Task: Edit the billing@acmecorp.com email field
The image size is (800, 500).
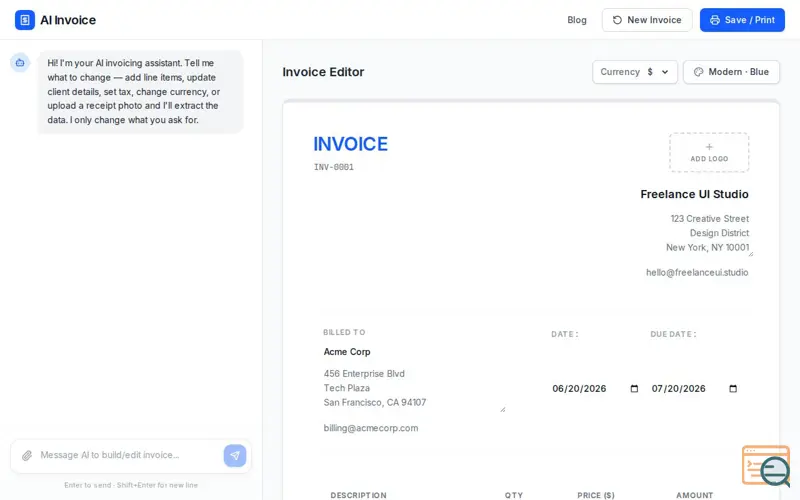Action: pos(371,428)
